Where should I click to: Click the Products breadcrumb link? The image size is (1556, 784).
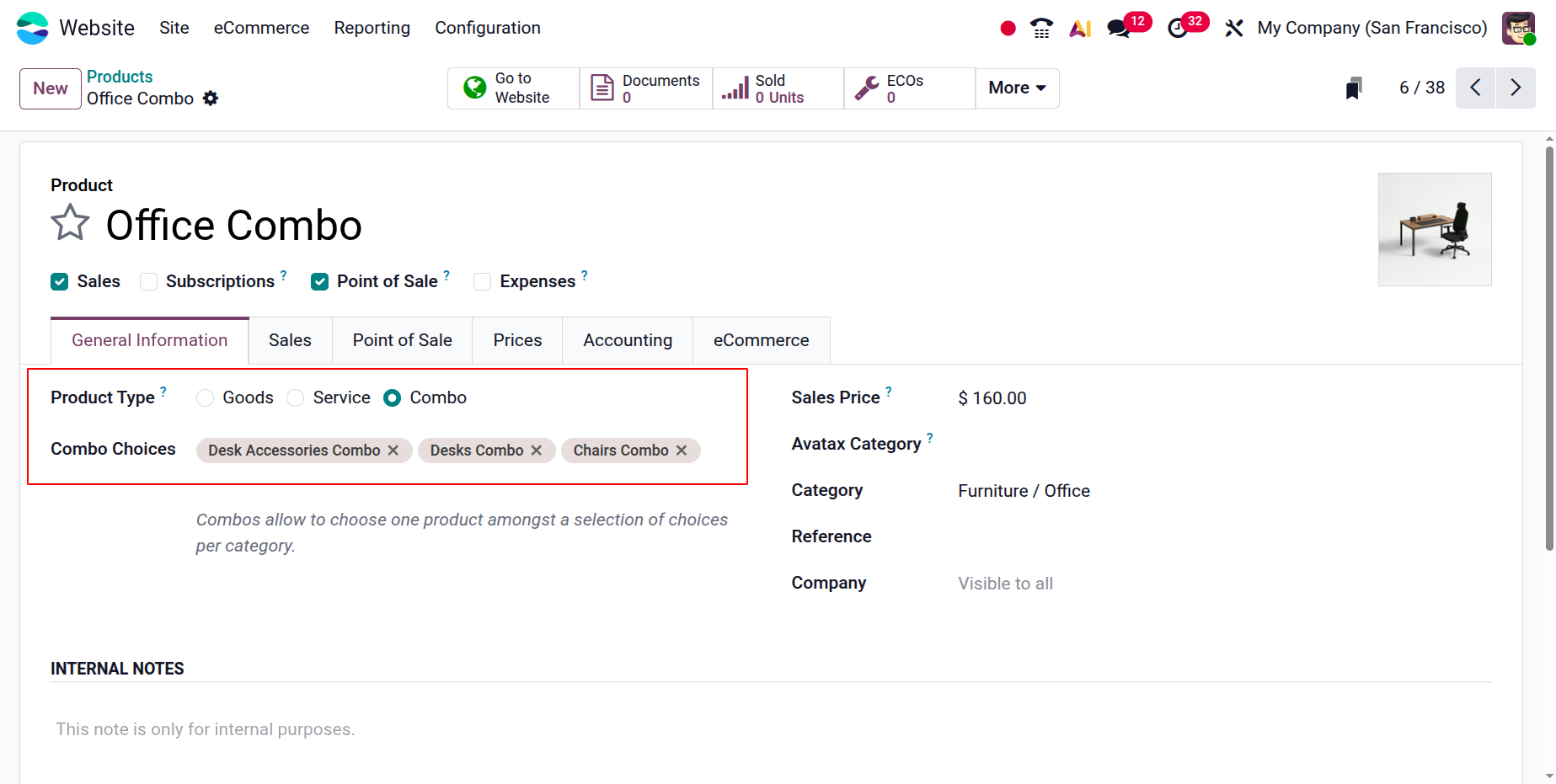(x=120, y=77)
